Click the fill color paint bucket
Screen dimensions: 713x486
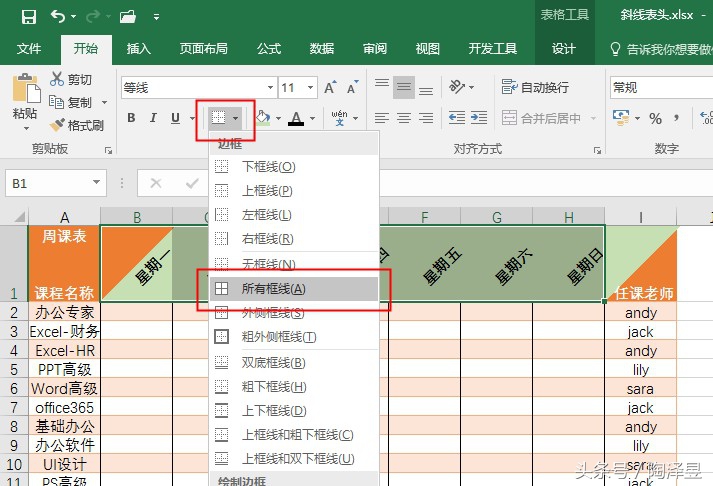click(x=262, y=118)
